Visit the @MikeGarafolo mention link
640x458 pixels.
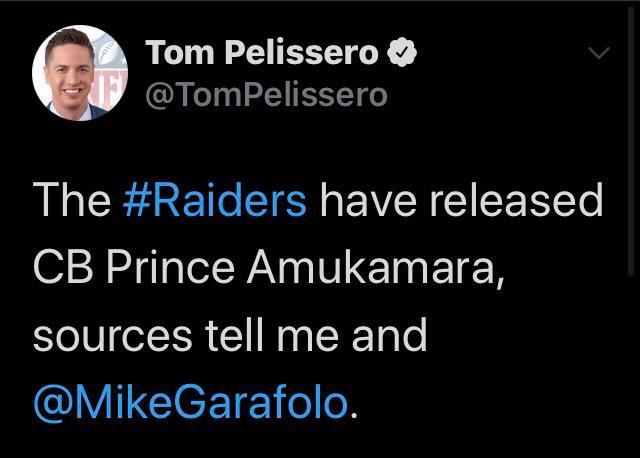coord(192,405)
